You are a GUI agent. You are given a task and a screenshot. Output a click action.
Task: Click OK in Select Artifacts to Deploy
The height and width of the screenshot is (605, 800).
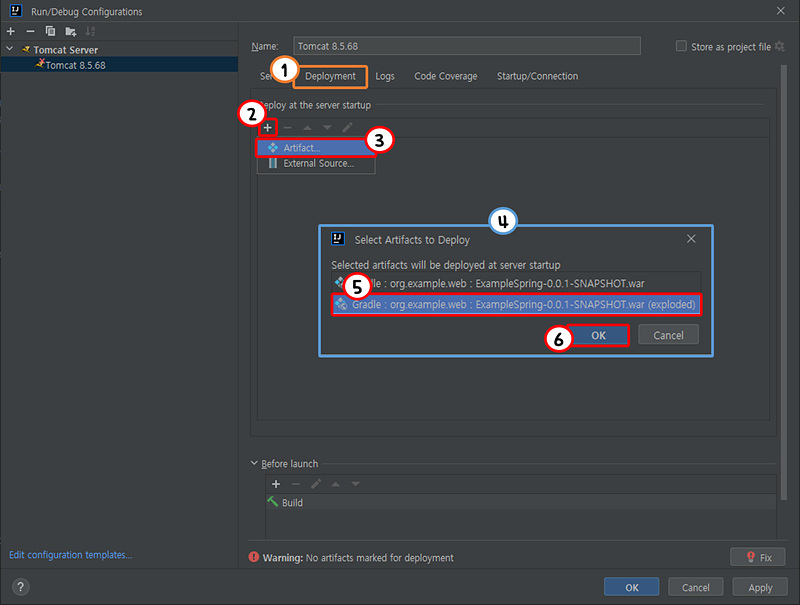point(598,335)
